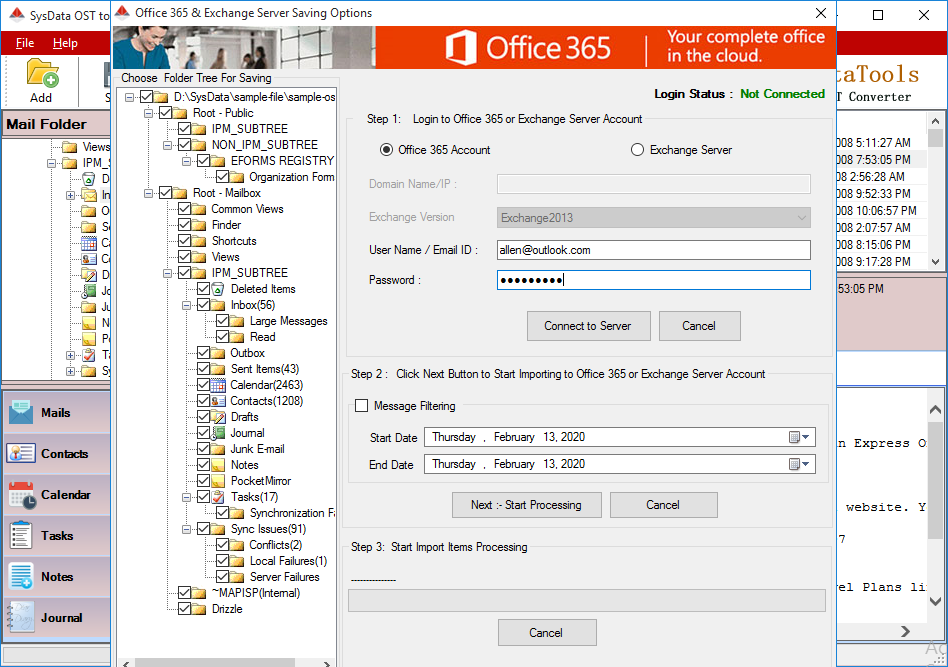Click the Drizzle folder icon
Viewport: 948px width, 667px height.
point(199,609)
